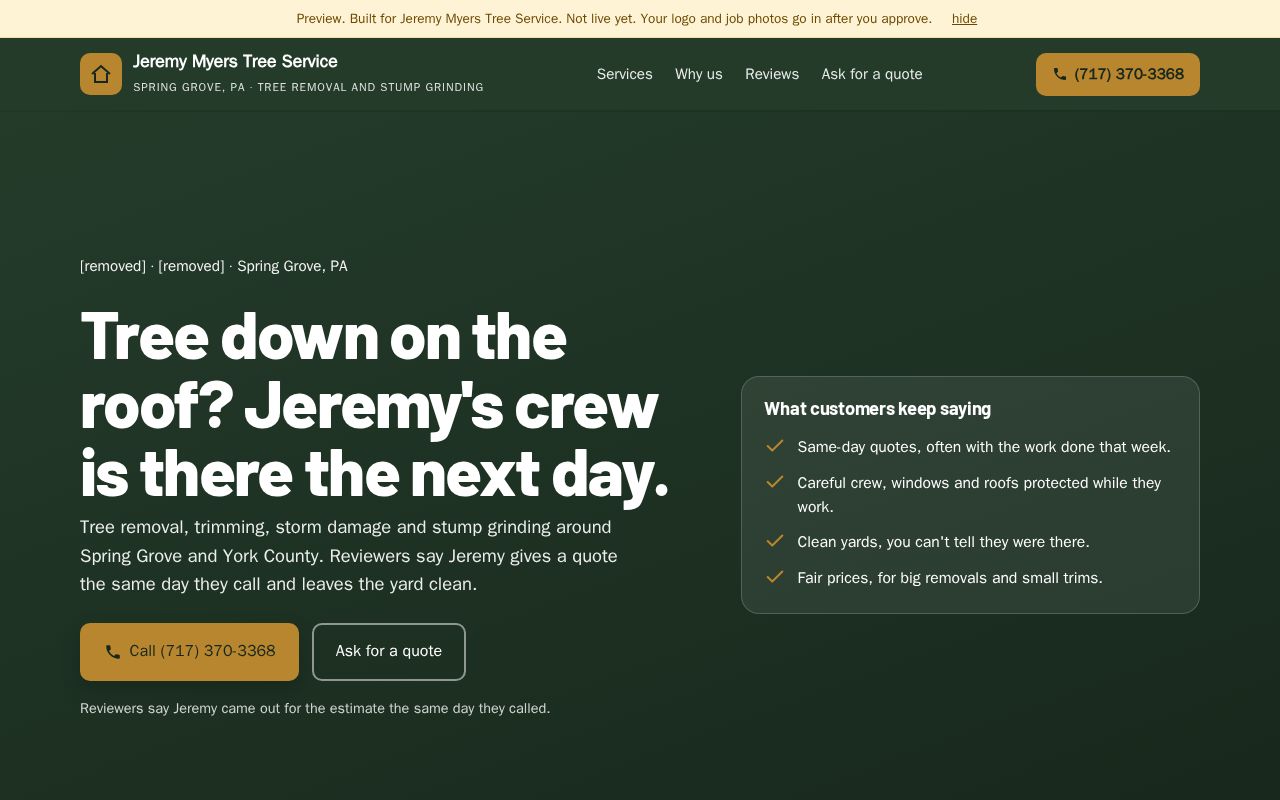
Task: Click the "Preview. Built for Jeremy Myers" banner text
Action: [614, 19]
